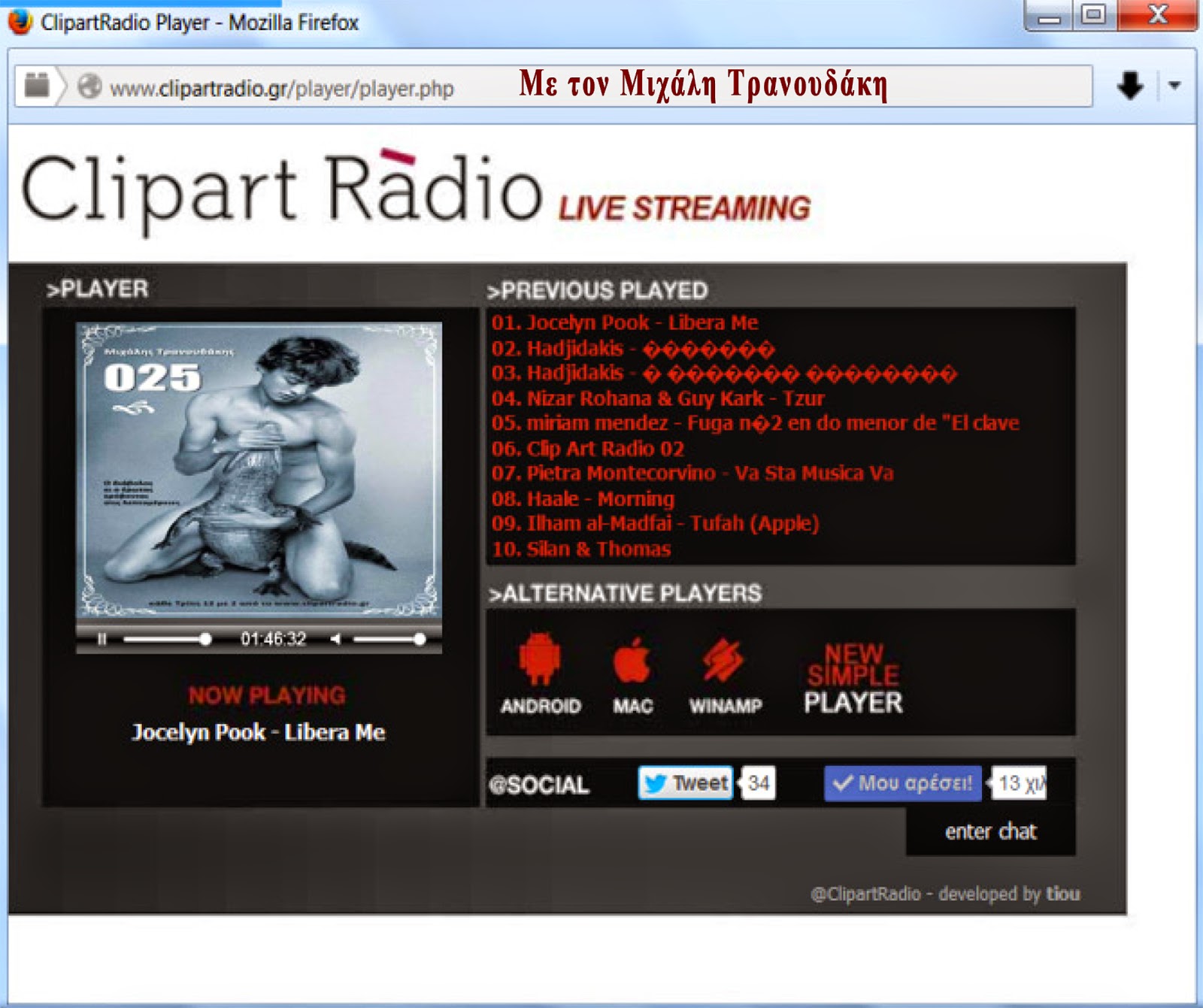Select track 07. Pietra Montecorvino
This screenshot has width=1203, height=1008.
(692, 473)
